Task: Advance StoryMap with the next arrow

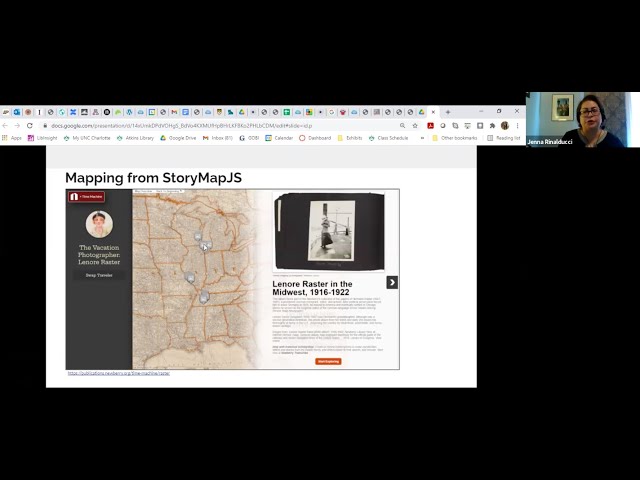Action: (392, 282)
